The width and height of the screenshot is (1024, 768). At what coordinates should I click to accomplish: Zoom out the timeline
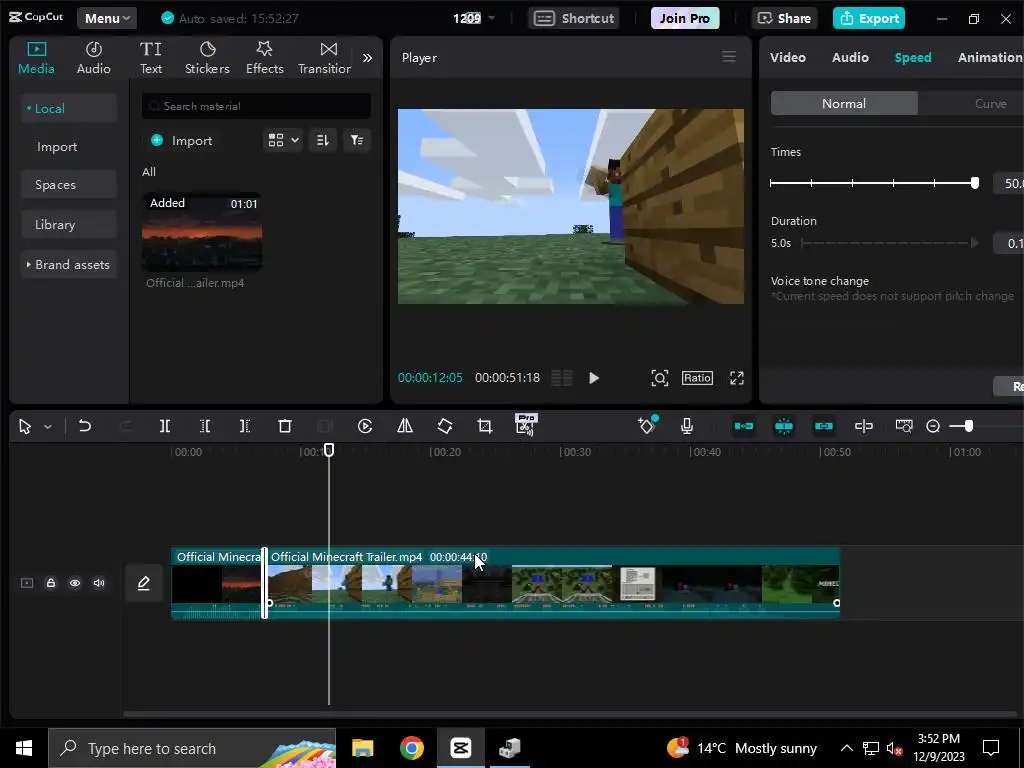tap(933, 426)
